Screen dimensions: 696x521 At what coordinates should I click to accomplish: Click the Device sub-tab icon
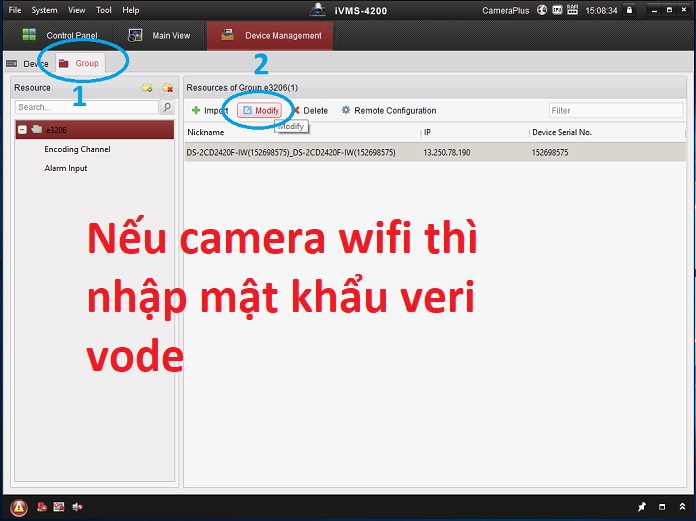tap(12, 63)
